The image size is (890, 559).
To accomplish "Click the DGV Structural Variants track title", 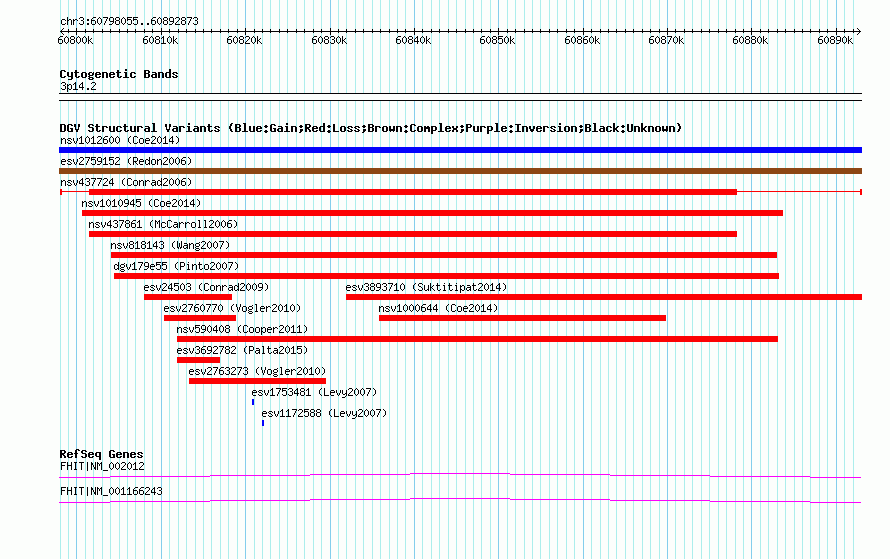I will pyautogui.click(x=371, y=128).
